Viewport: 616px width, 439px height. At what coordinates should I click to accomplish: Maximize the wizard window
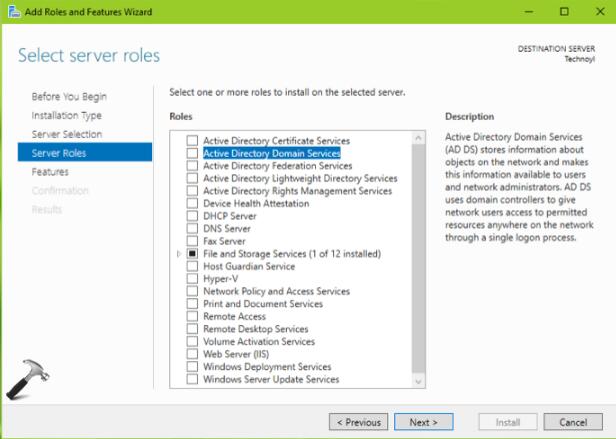[x=564, y=11]
